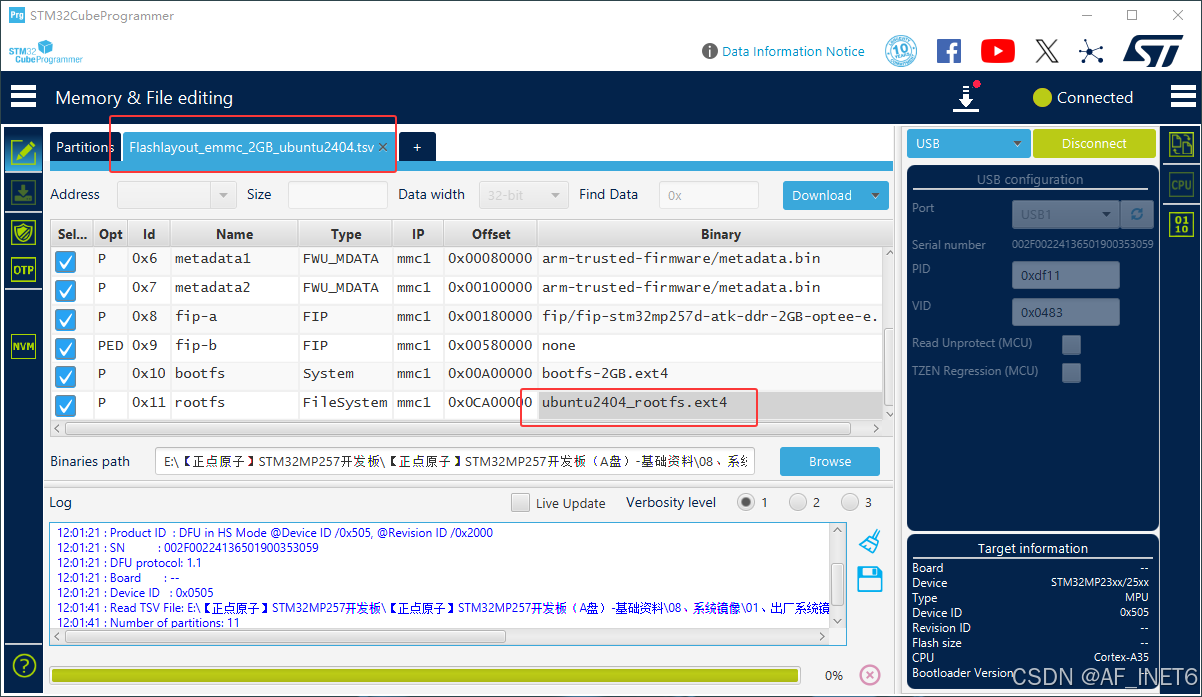Add a new tab with plus
Screen dimensions: 1202x697
point(417,147)
